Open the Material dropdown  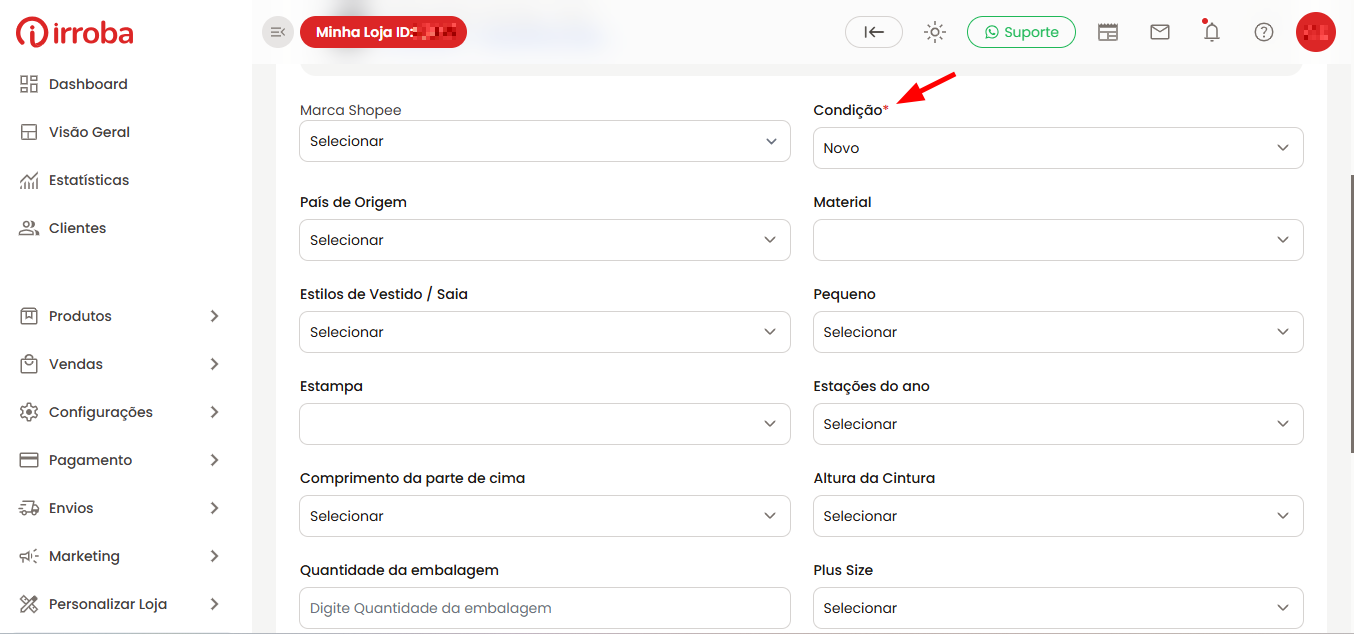1058,240
